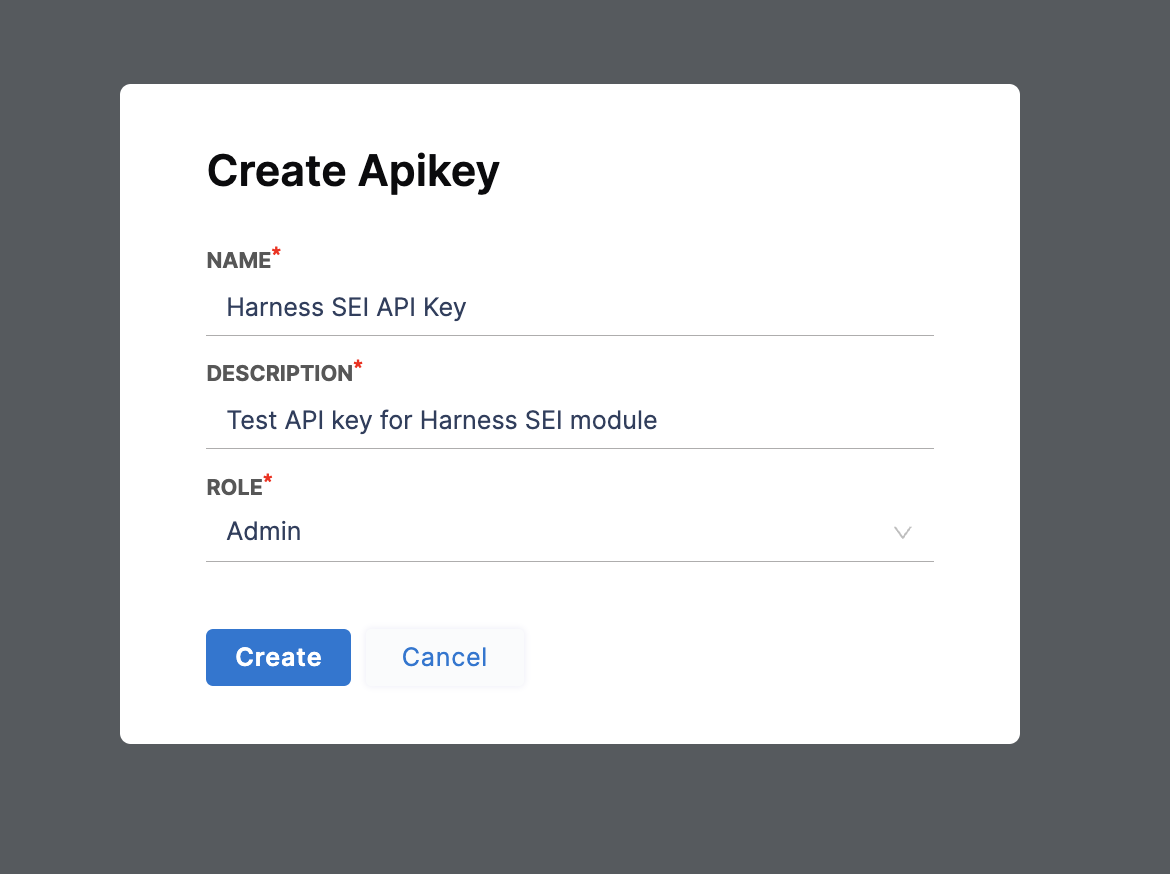Click the word "Create" inside the blue button
The width and height of the screenshot is (1170, 874).
278,657
